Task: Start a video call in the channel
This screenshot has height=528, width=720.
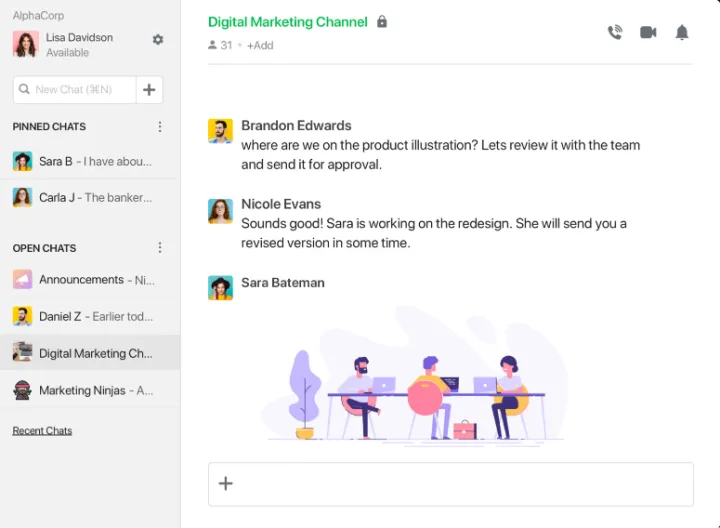Action: coord(648,32)
